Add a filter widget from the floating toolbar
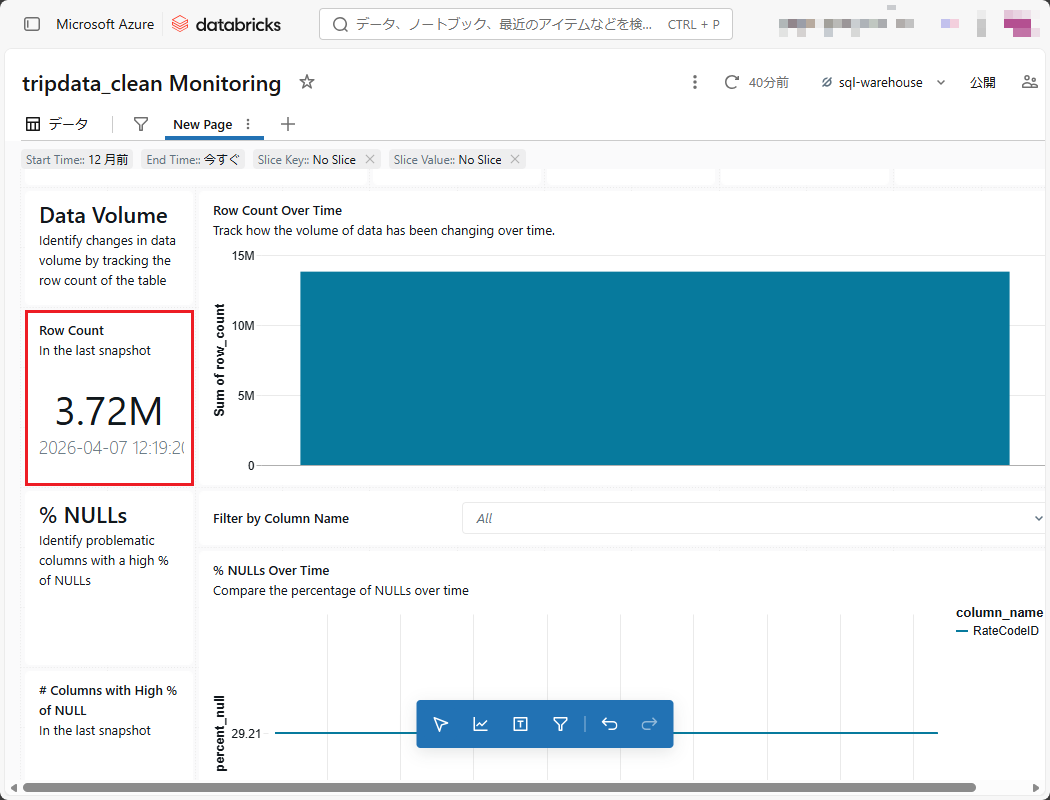 click(560, 724)
